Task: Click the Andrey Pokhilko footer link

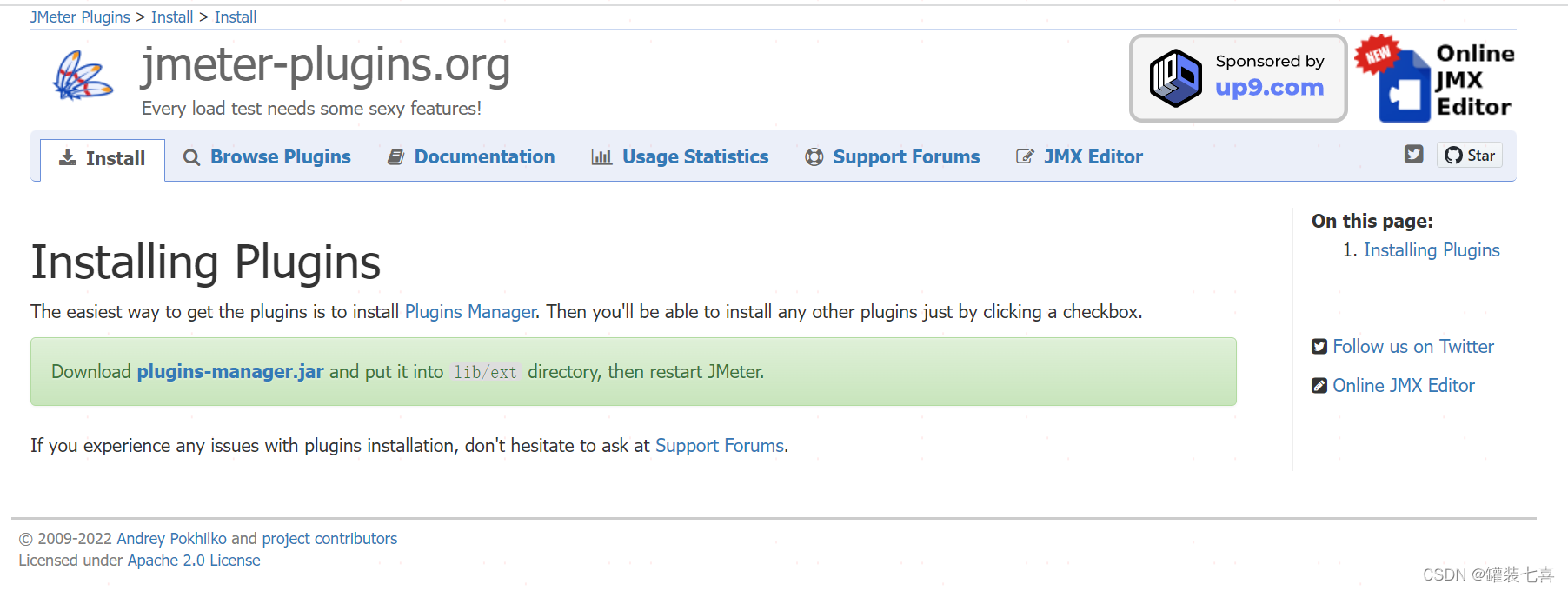Action: [x=171, y=539]
